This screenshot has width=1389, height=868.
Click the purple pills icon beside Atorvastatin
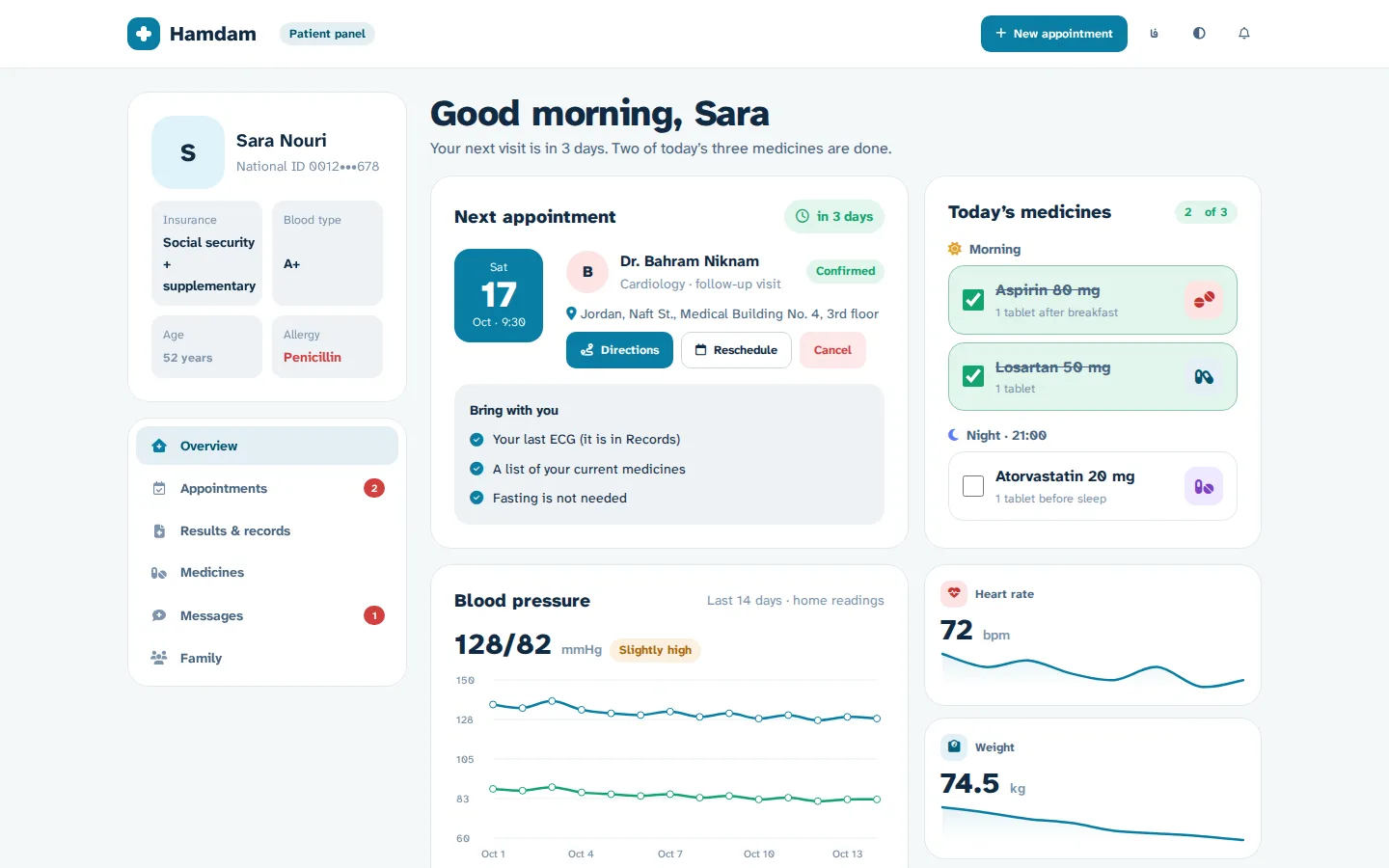pyautogui.click(x=1204, y=486)
